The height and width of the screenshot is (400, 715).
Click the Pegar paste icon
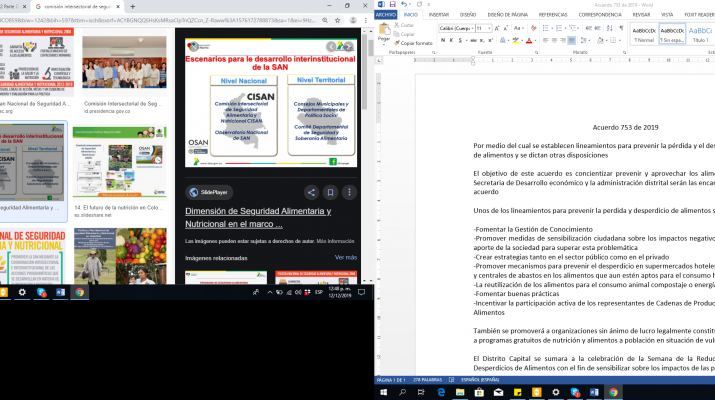point(385,32)
